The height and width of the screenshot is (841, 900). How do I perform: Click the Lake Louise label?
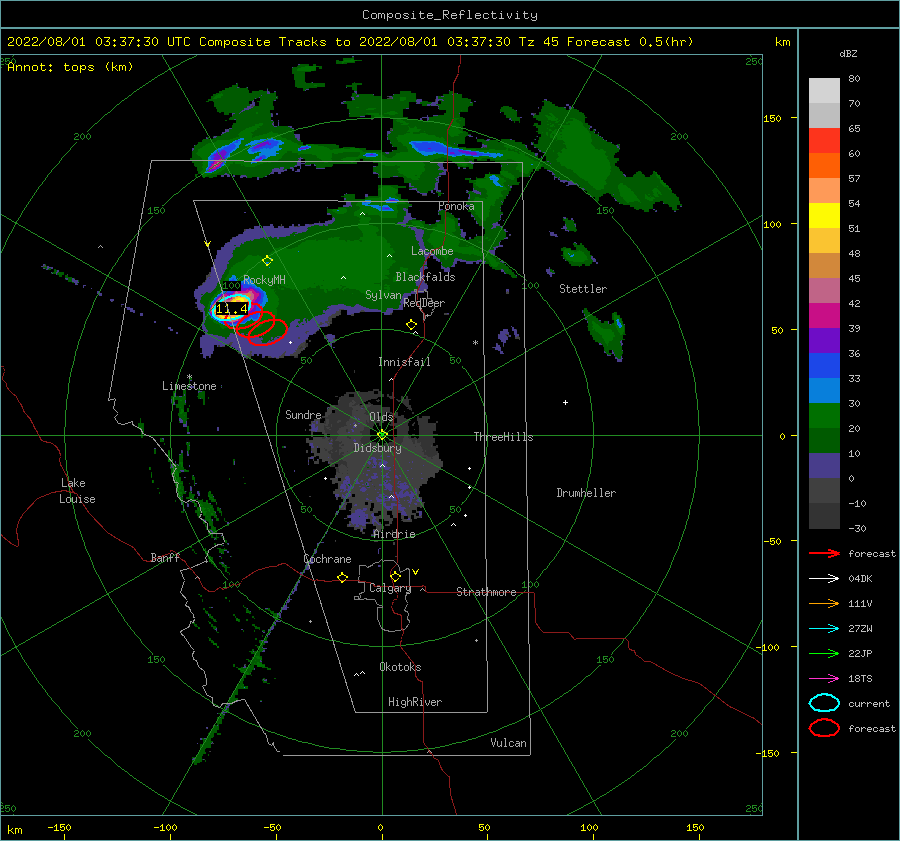point(77,491)
